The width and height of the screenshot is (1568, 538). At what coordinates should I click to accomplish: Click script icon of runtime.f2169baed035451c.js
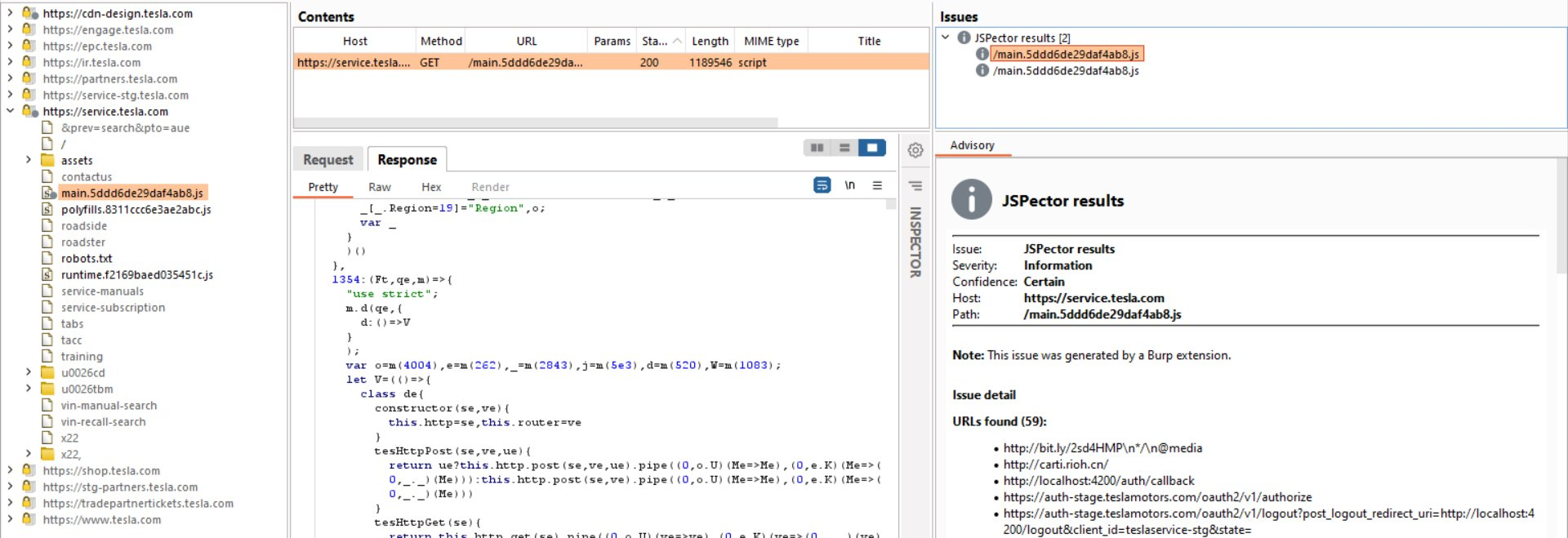[48, 274]
